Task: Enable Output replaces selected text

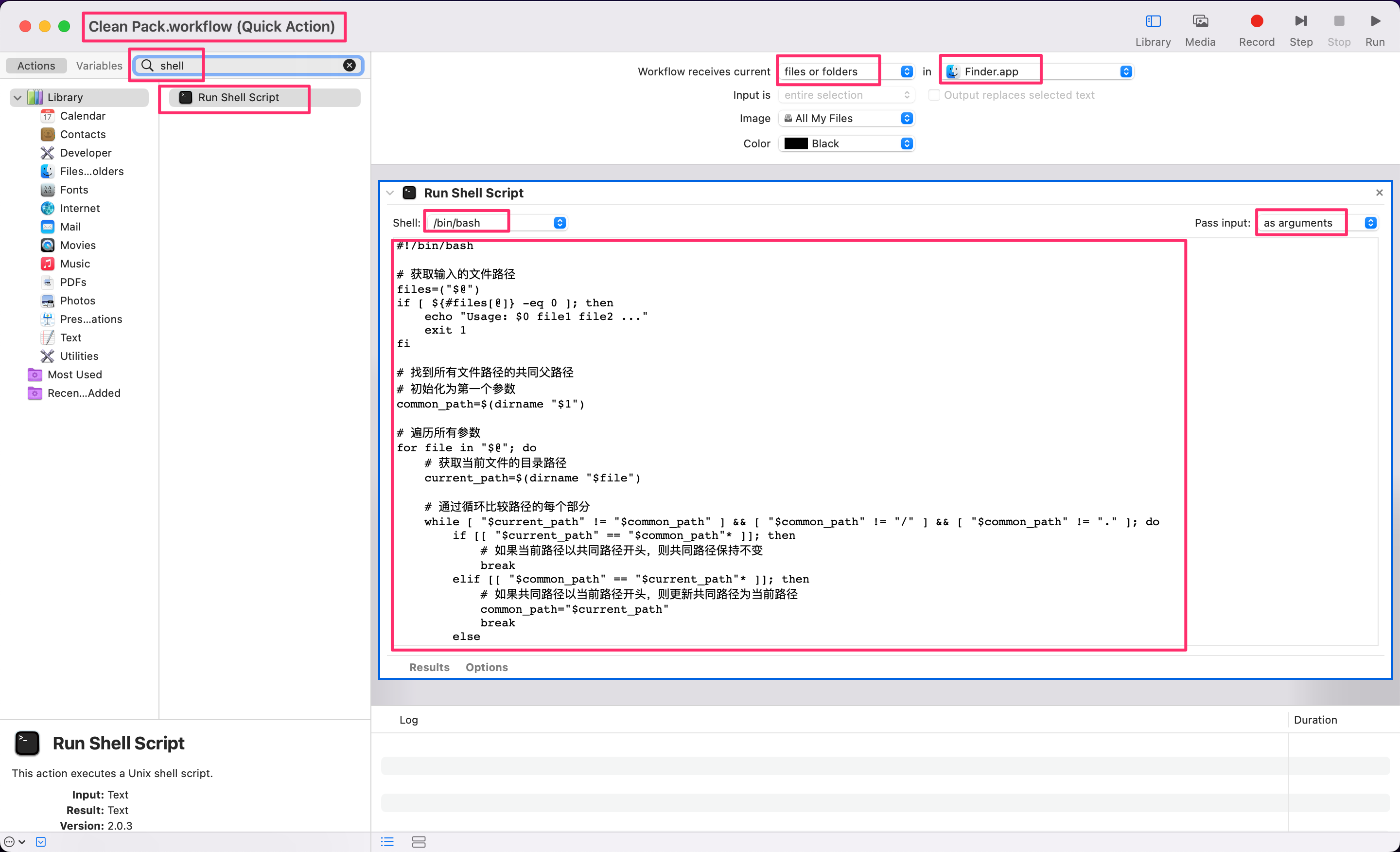Action: pos(933,95)
